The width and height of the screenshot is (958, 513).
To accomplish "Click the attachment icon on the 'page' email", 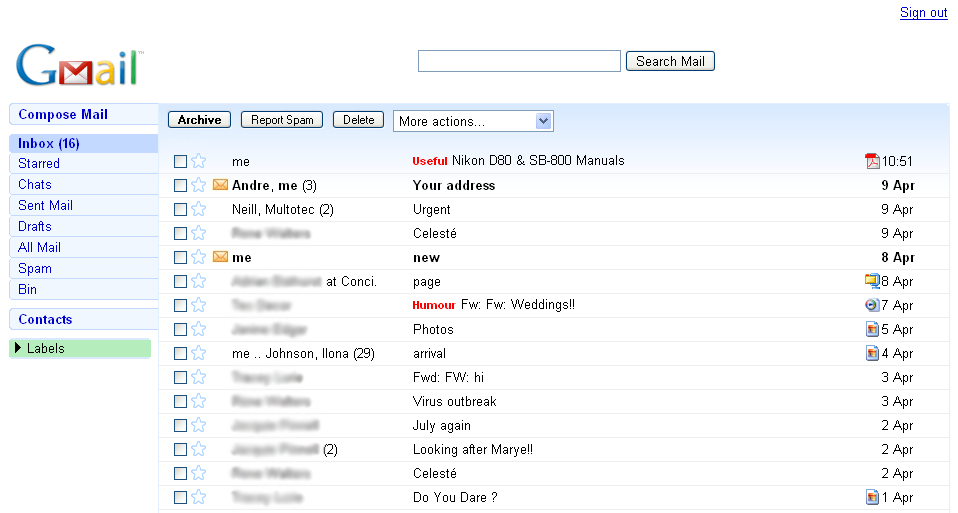I will 872,281.
